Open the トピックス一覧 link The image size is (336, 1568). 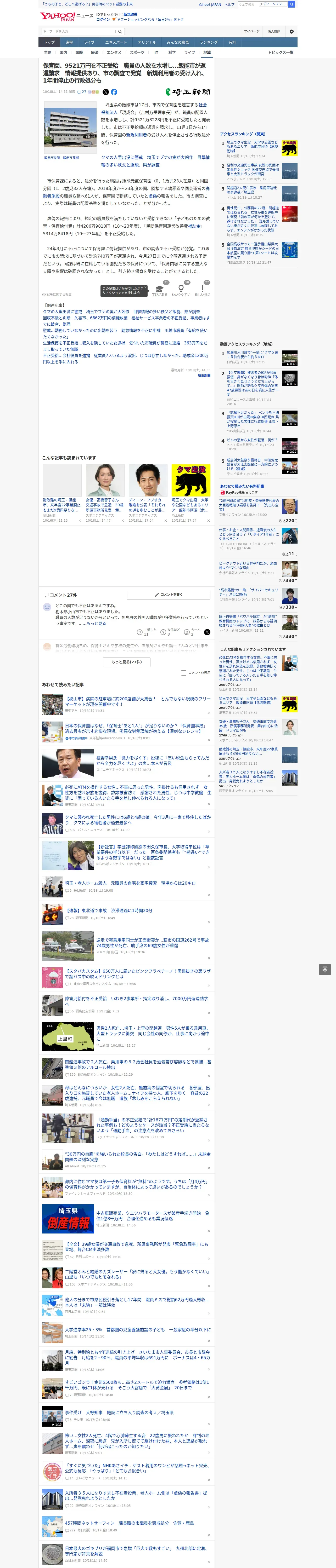tap(281, 52)
